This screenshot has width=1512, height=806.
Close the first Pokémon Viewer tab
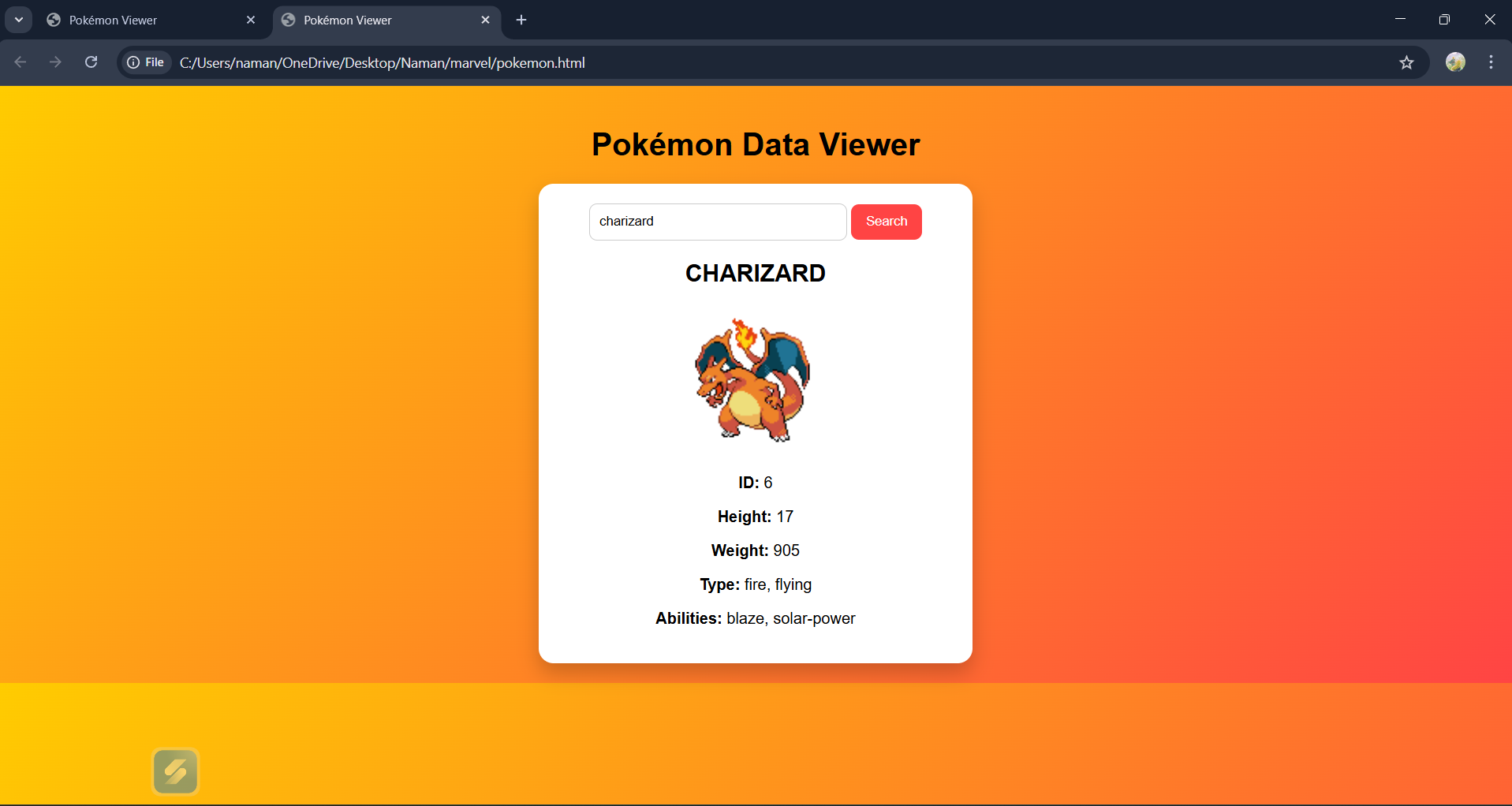coord(251,21)
